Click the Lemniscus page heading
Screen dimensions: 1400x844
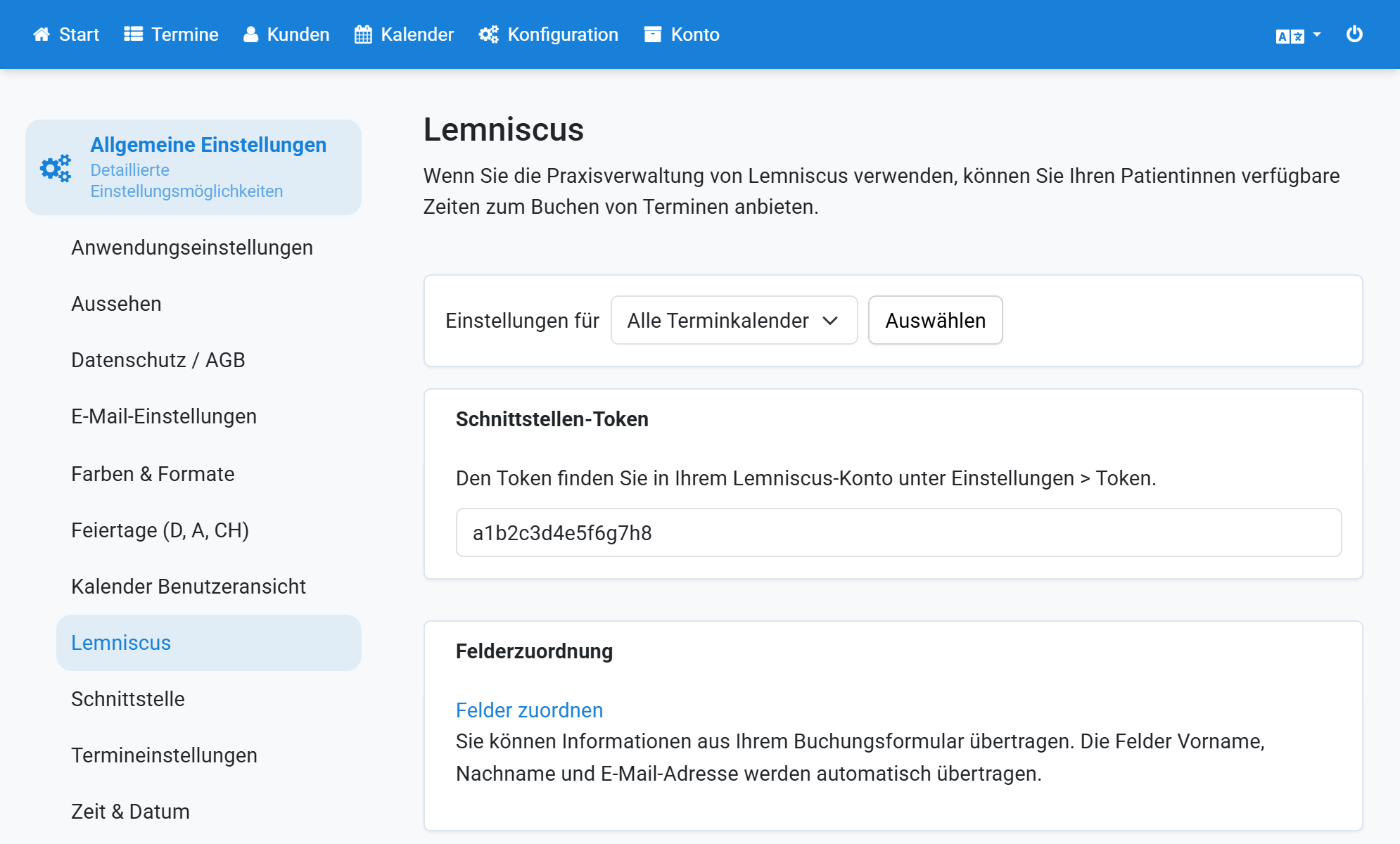[x=504, y=129]
